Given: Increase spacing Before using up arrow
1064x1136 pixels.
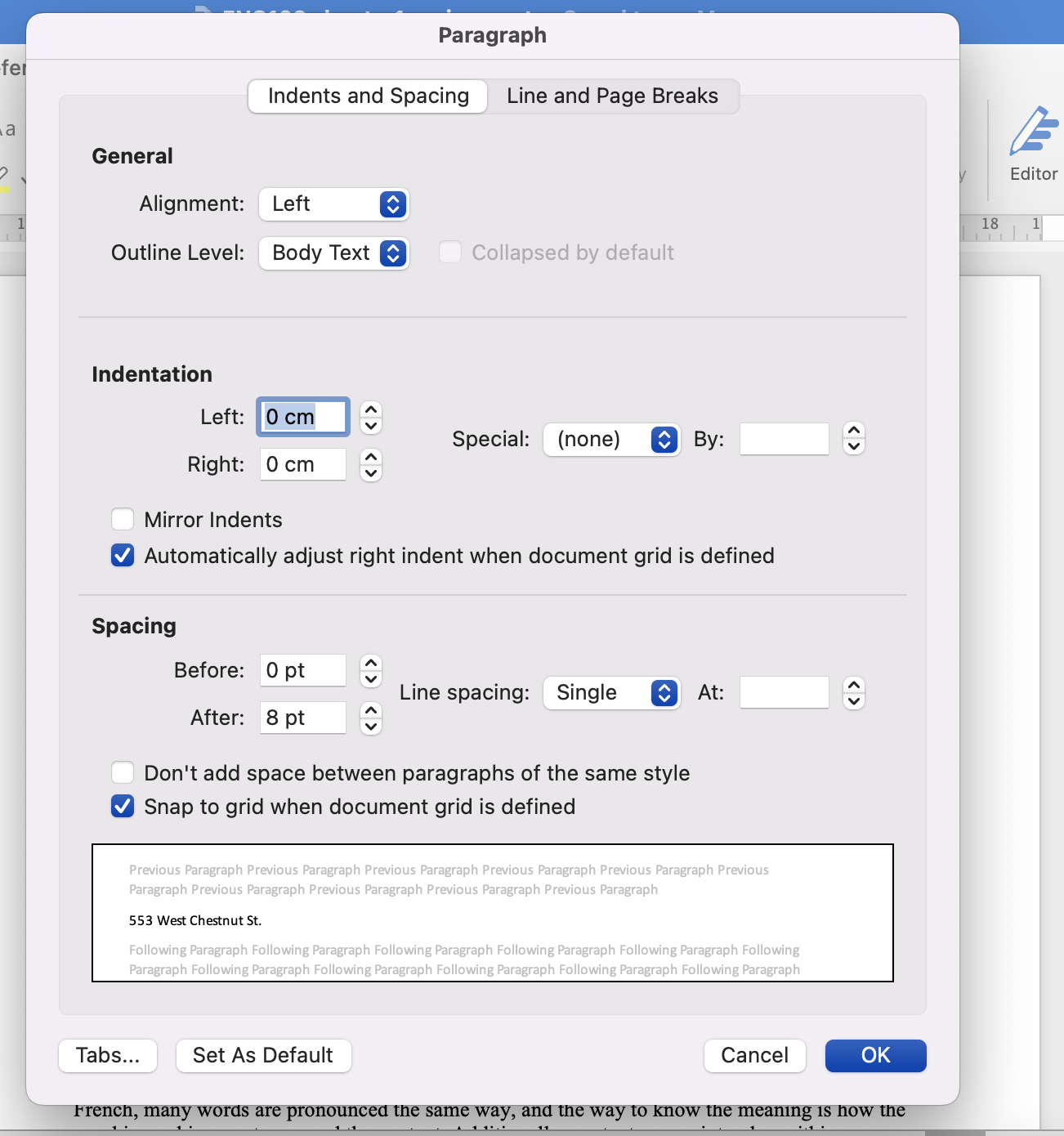Looking at the screenshot, I should point(371,663).
